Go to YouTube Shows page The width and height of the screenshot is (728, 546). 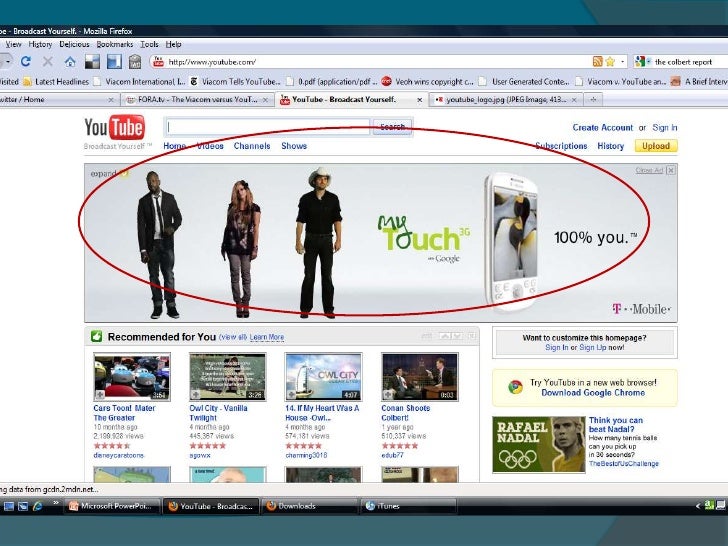294,146
